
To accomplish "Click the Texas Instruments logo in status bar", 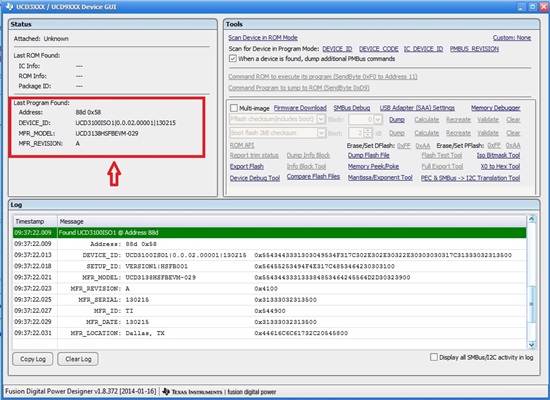I will coord(192,392).
